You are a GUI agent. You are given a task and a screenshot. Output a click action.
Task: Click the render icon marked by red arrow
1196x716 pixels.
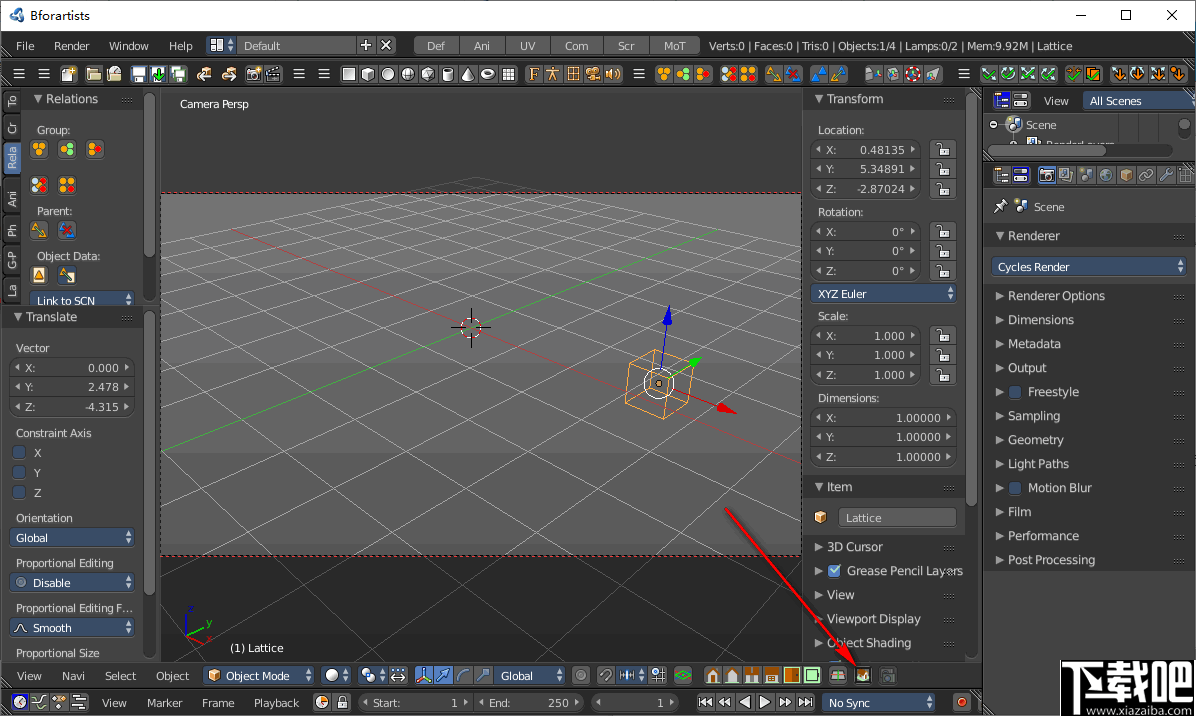(x=862, y=675)
